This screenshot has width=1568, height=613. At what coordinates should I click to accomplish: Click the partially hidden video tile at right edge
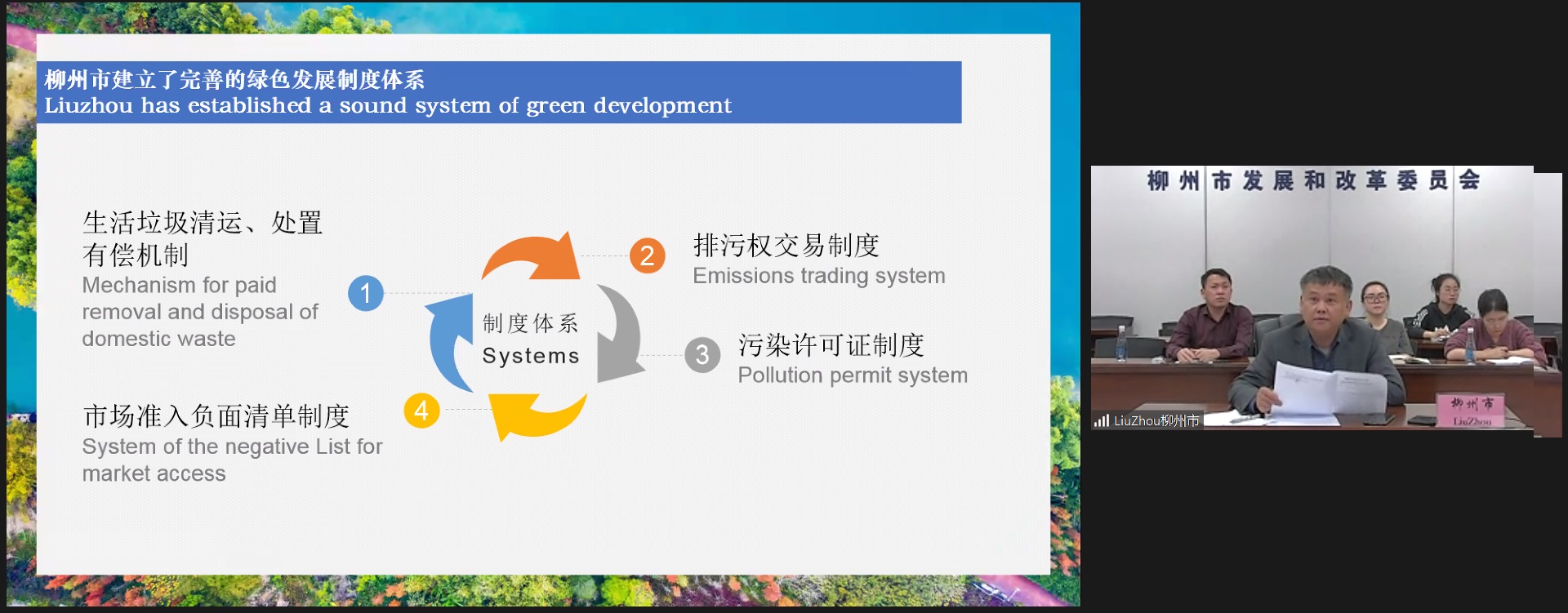(x=1548, y=304)
